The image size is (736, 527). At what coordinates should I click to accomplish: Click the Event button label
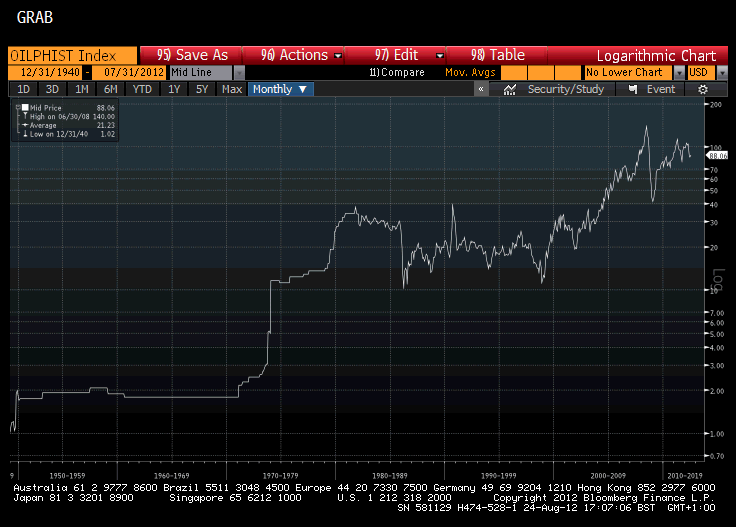tap(661, 89)
